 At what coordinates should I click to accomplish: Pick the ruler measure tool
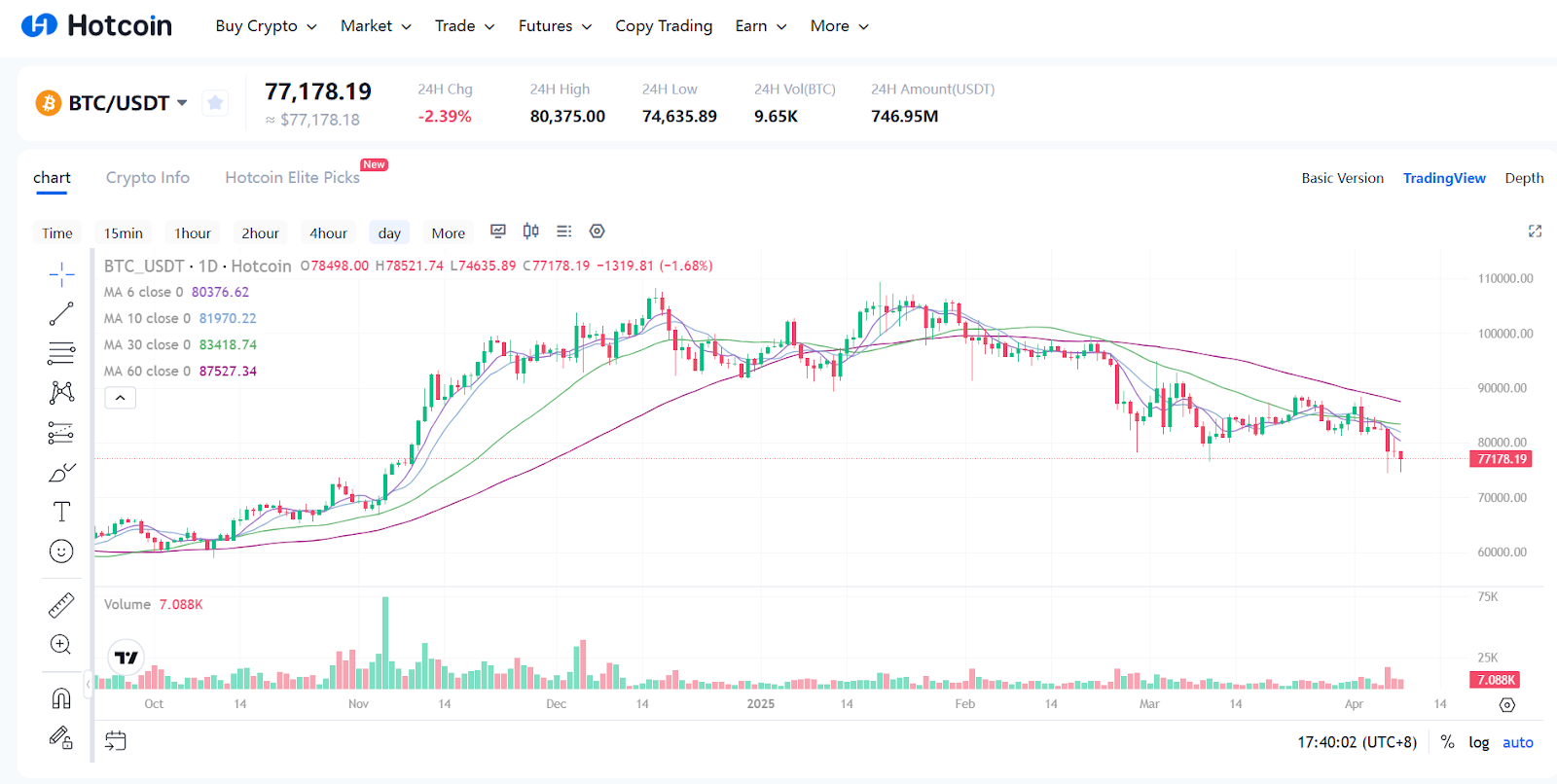(x=61, y=605)
